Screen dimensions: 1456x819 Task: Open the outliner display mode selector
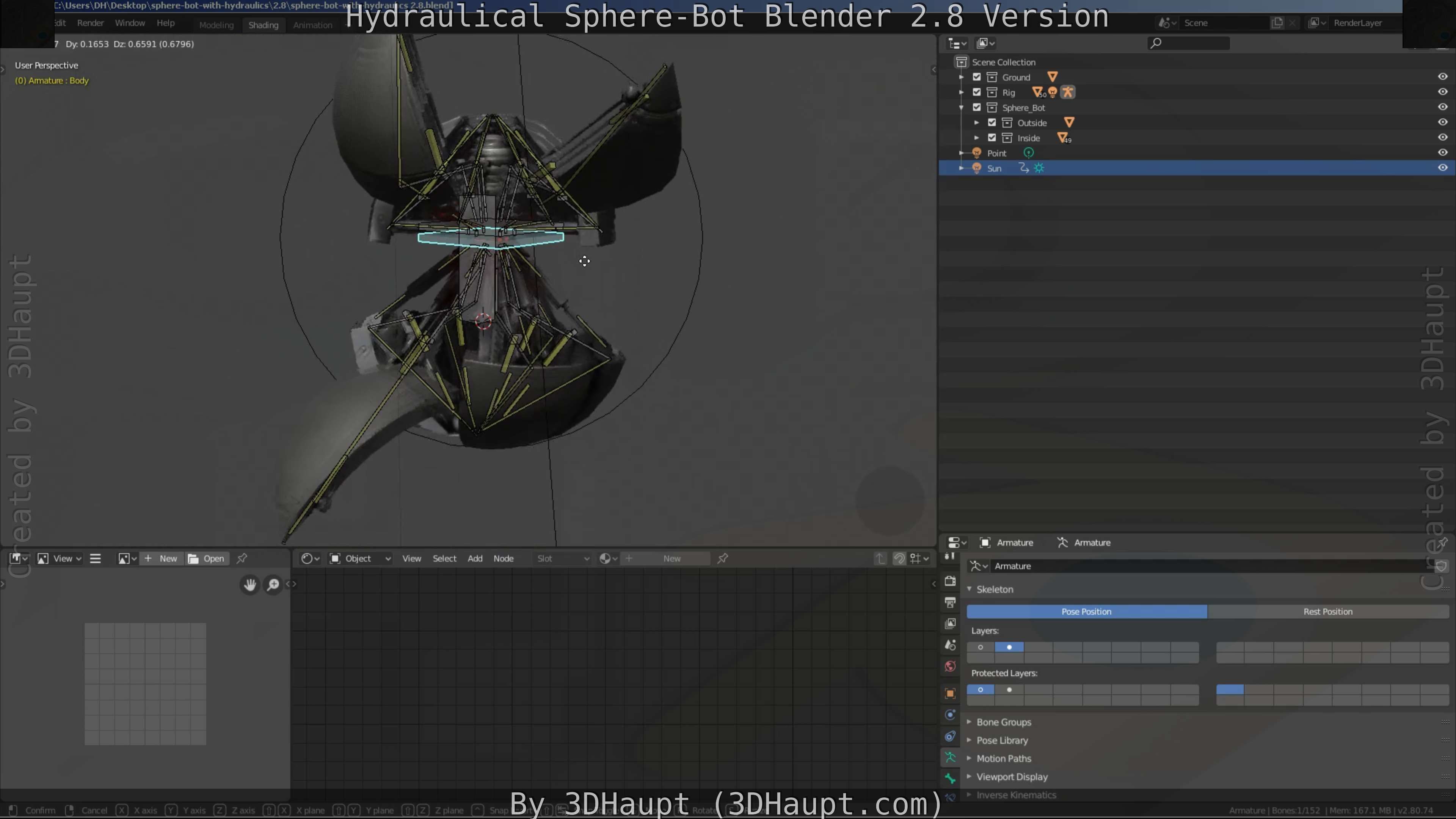(x=985, y=44)
